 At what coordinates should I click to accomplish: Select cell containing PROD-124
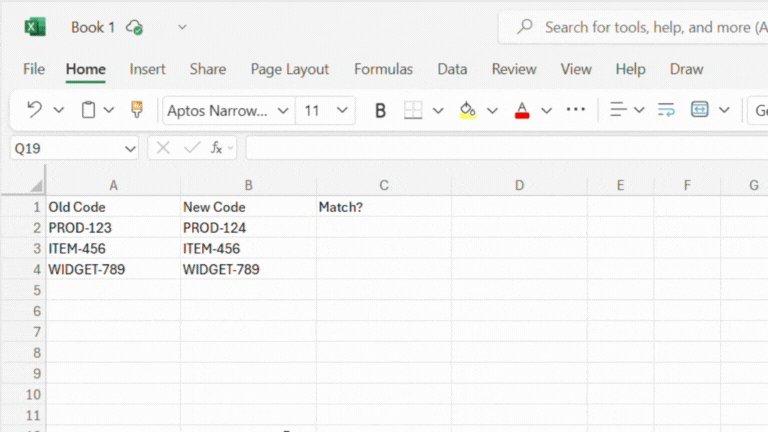pos(248,228)
